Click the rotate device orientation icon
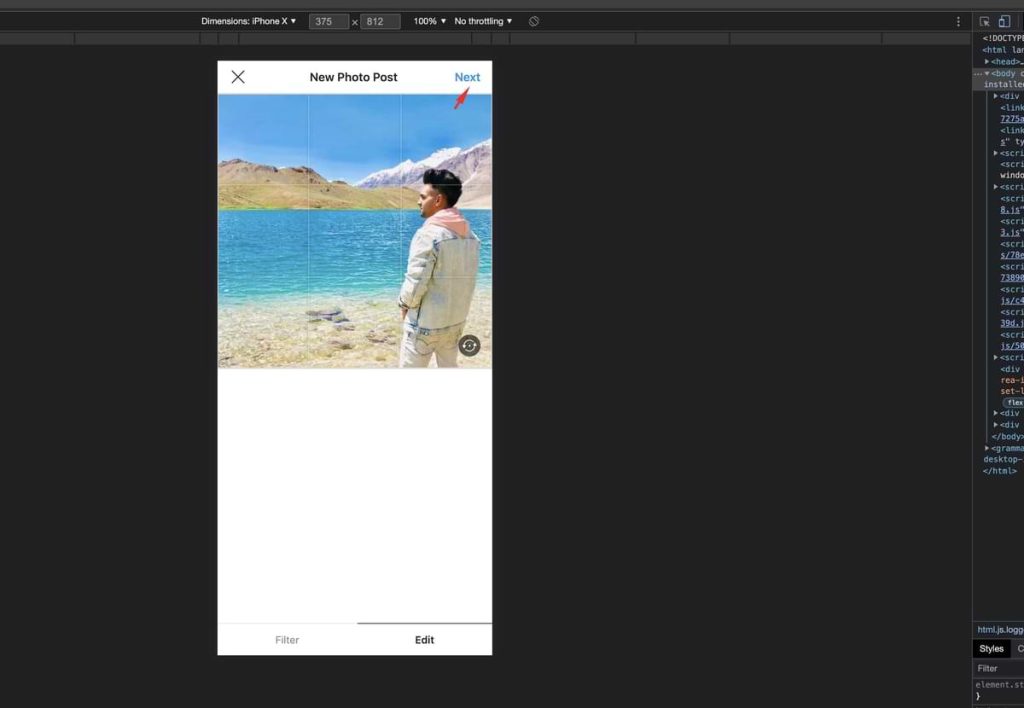1024x708 pixels. coord(534,20)
